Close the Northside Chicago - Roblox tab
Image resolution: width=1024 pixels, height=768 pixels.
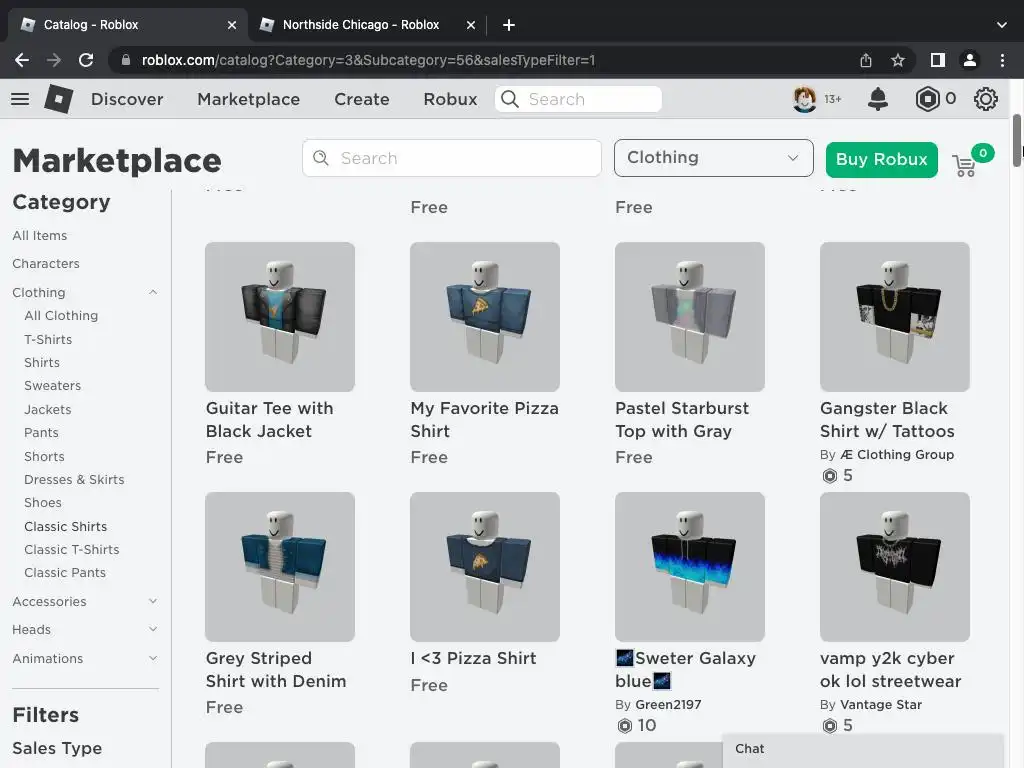(x=471, y=25)
